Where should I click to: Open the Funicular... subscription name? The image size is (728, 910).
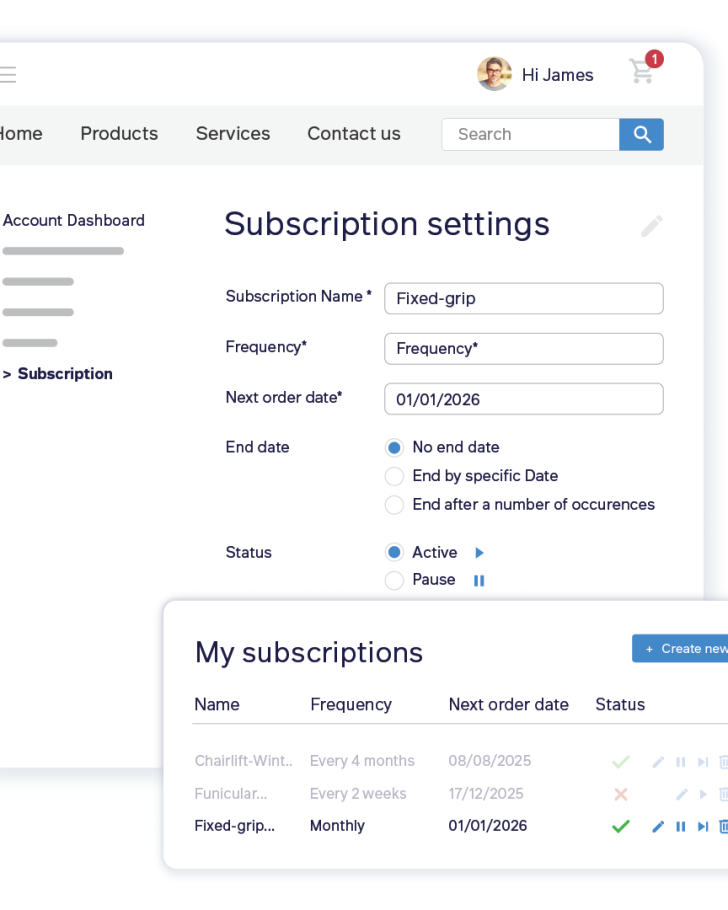(x=231, y=793)
